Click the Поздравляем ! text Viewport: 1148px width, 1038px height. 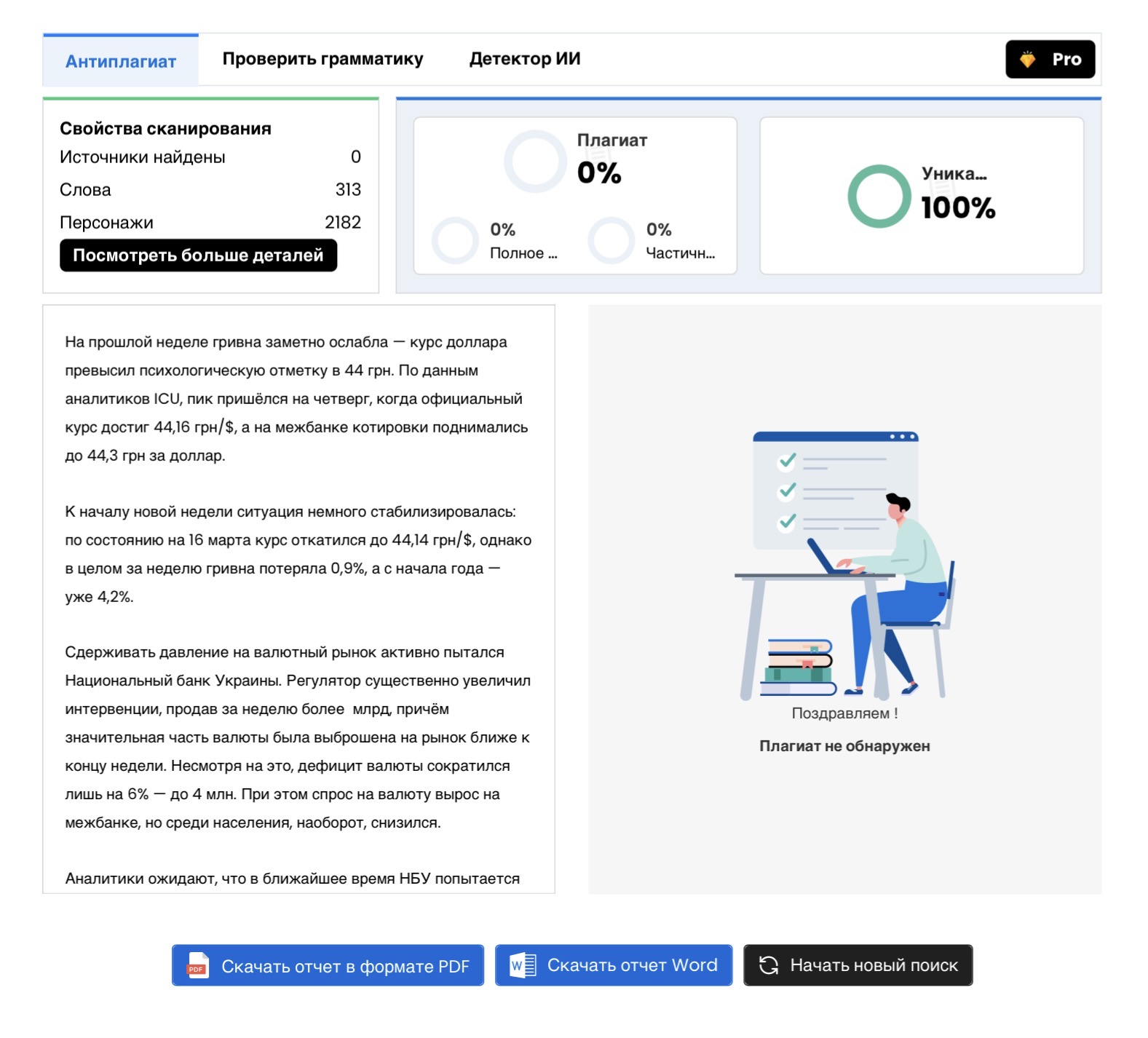point(844,713)
